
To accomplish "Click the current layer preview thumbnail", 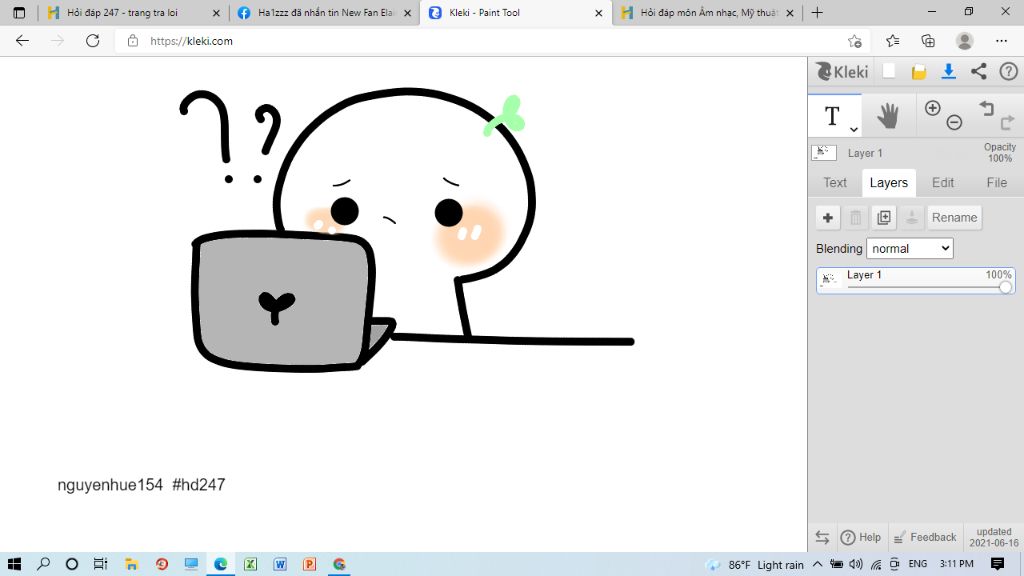I will point(824,153).
